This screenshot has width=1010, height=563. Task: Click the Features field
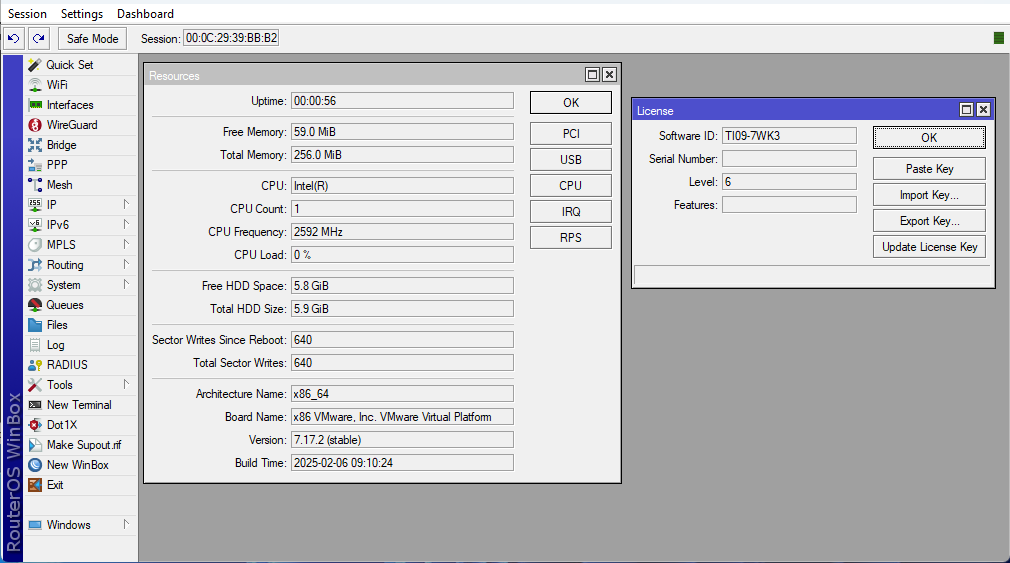[x=789, y=205]
